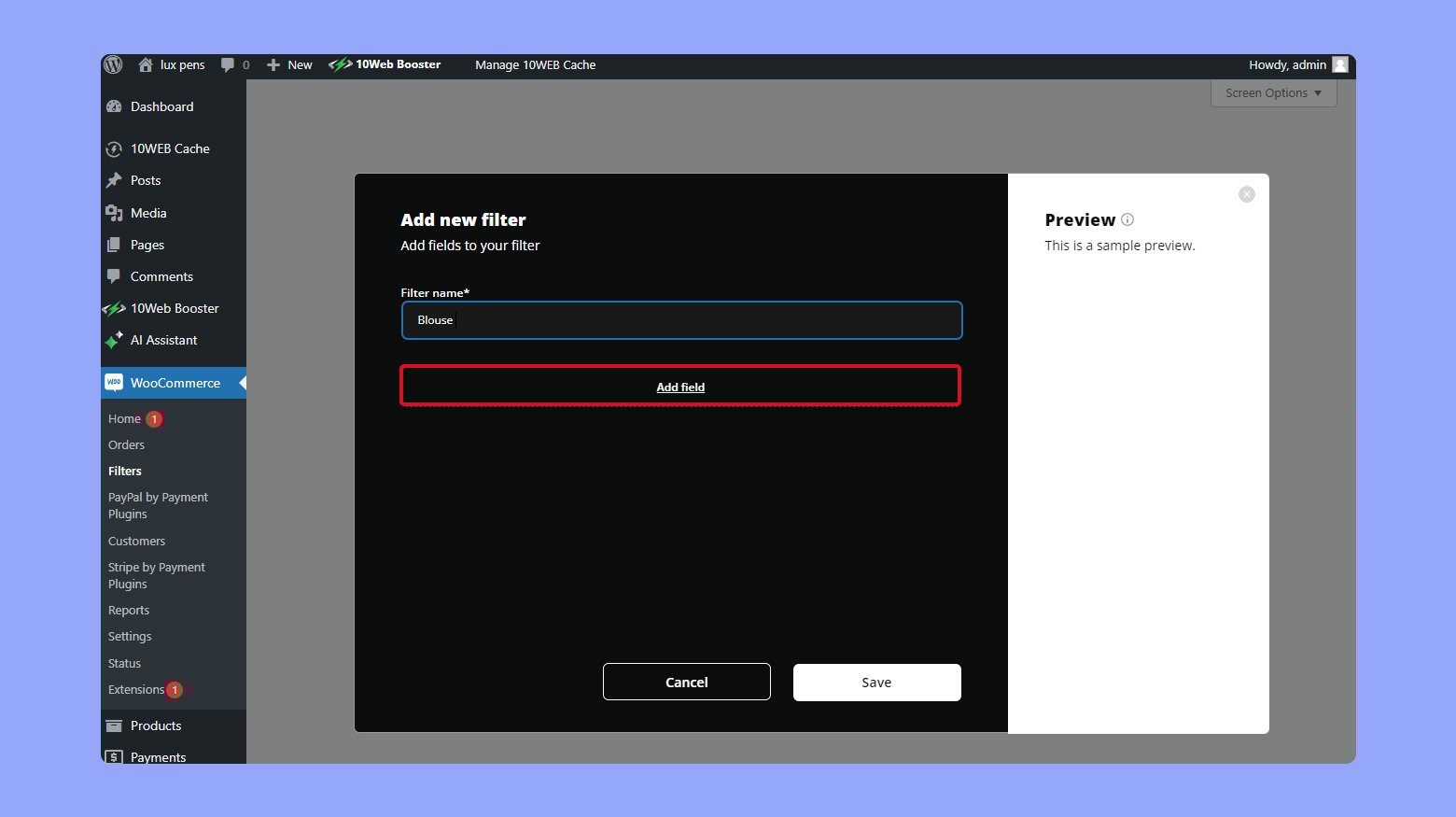Click the Preview info icon
The width and height of the screenshot is (1456, 817).
1127,220
